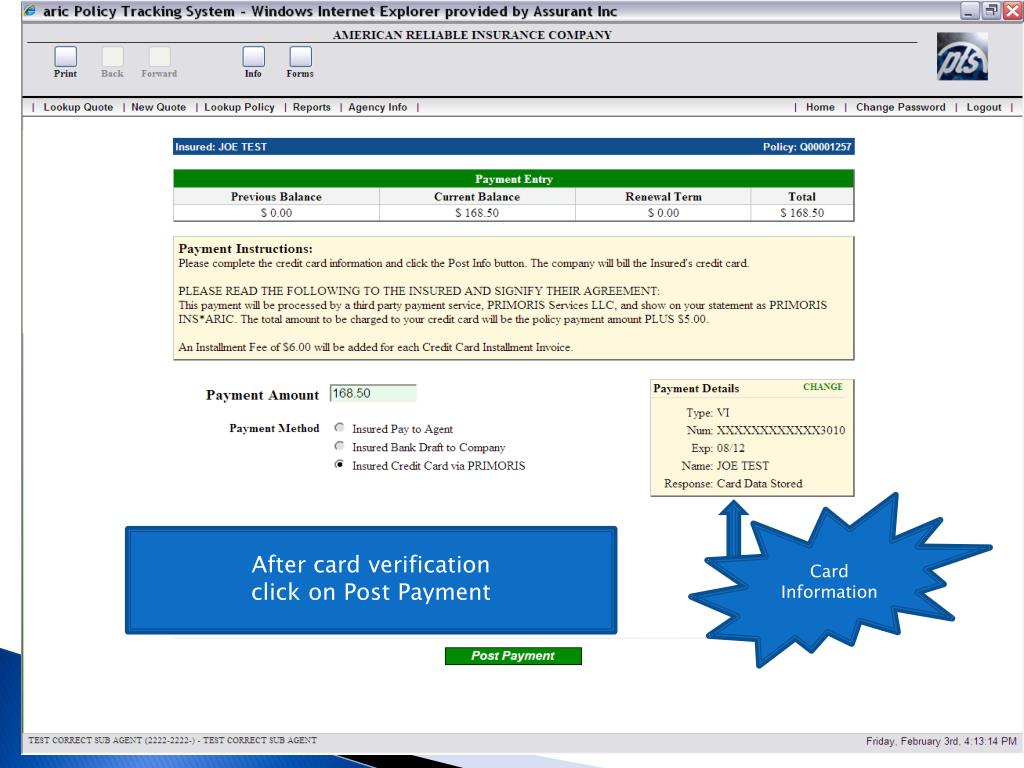Open the New Quote menu
Viewport: 1024px width, 768px height.
tap(159, 107)
